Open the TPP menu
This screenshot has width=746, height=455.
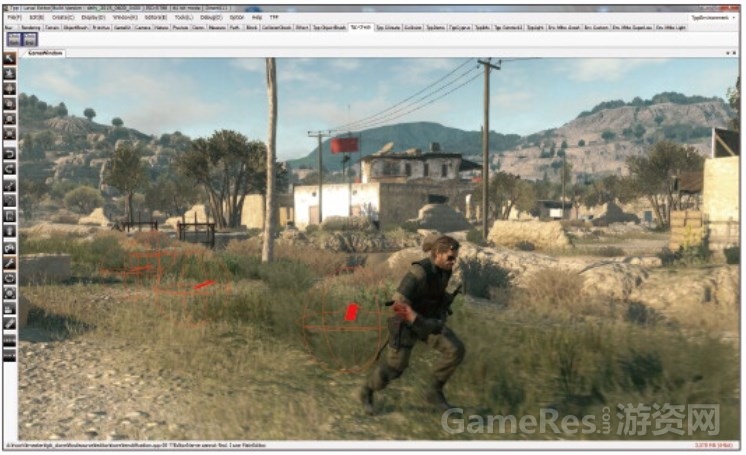click(274, 17)
